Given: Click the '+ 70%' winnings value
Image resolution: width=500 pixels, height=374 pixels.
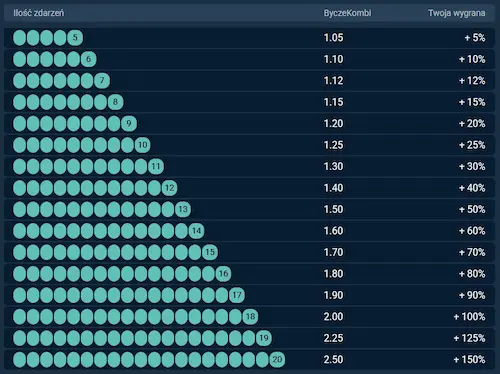Looking at the screenshot, I should (472, 252).
